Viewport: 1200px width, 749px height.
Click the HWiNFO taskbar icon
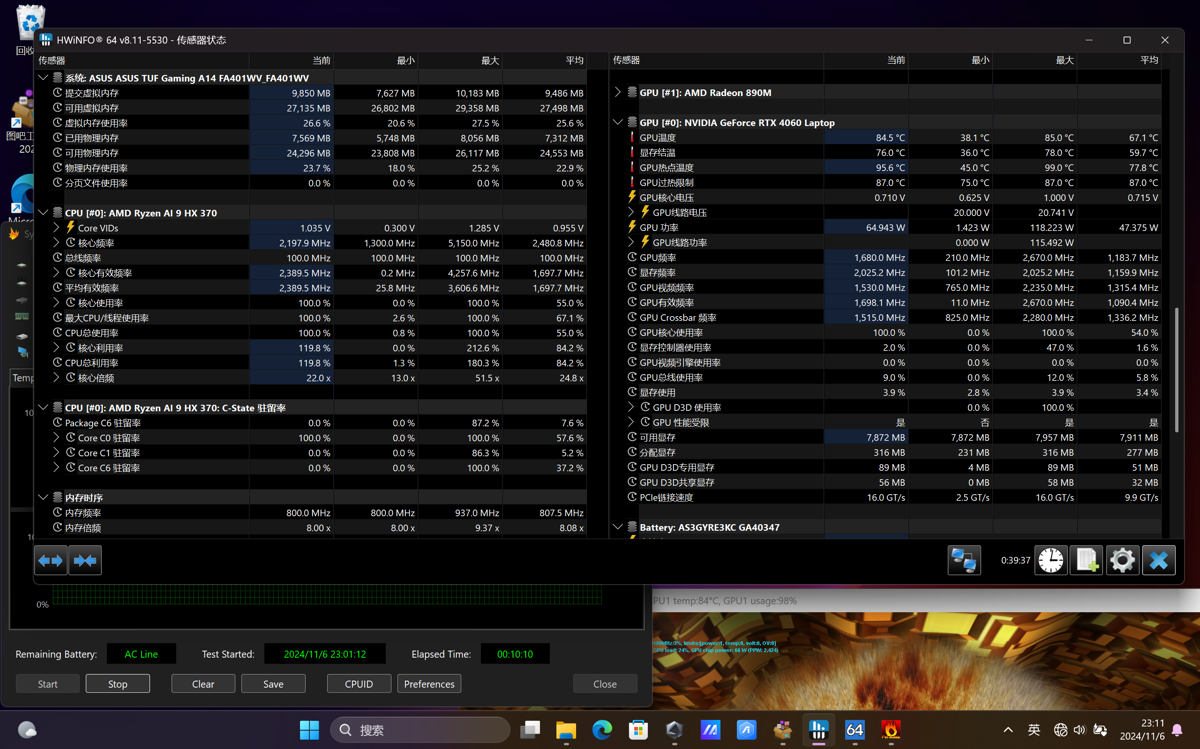click(819, 730)
